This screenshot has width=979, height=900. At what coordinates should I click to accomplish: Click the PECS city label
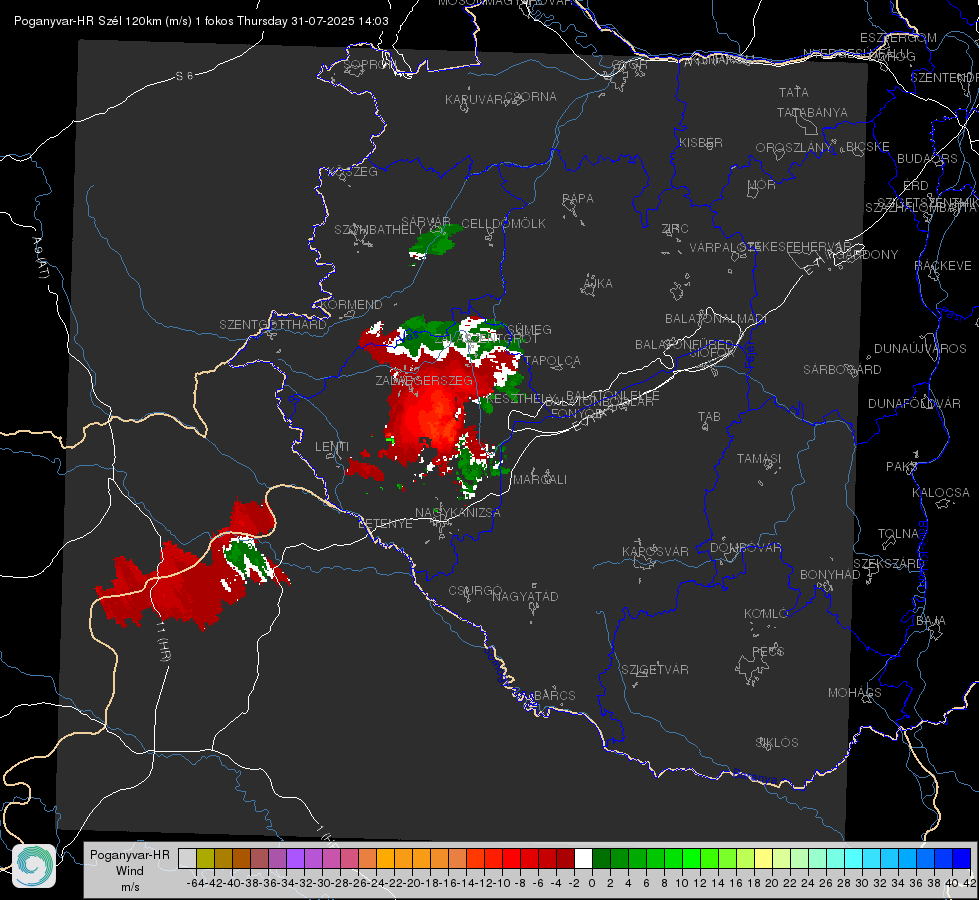(767, 651)
